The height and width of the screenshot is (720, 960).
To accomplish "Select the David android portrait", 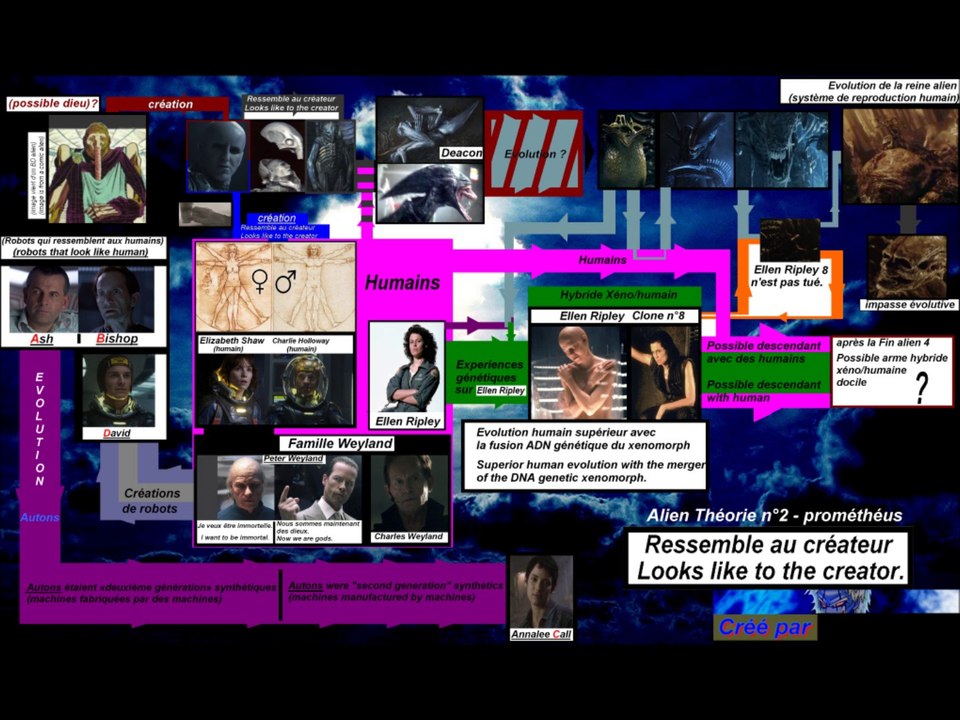I will (119, 391).
